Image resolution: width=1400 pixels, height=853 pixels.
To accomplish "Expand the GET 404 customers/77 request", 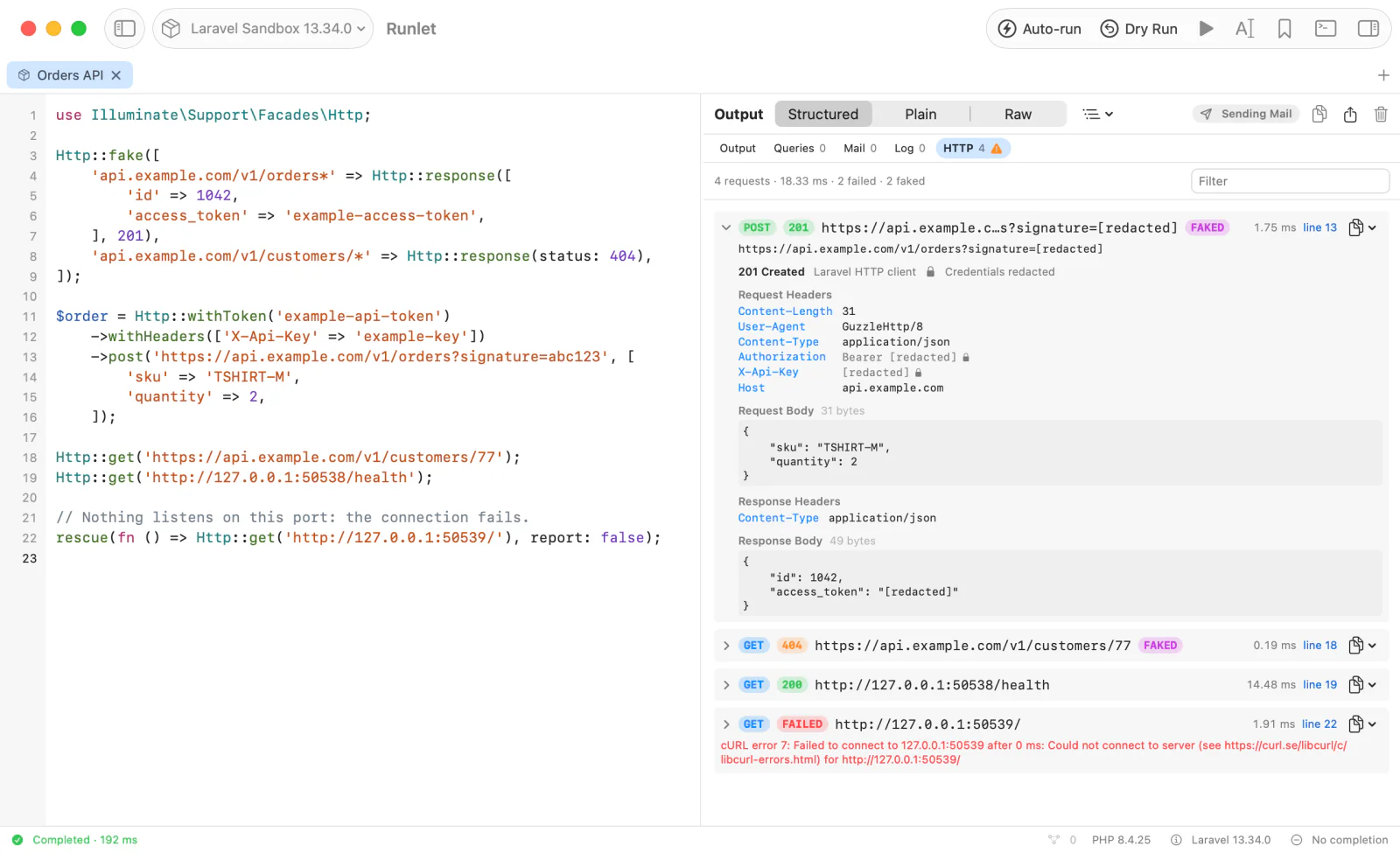I will coord(726,646).
